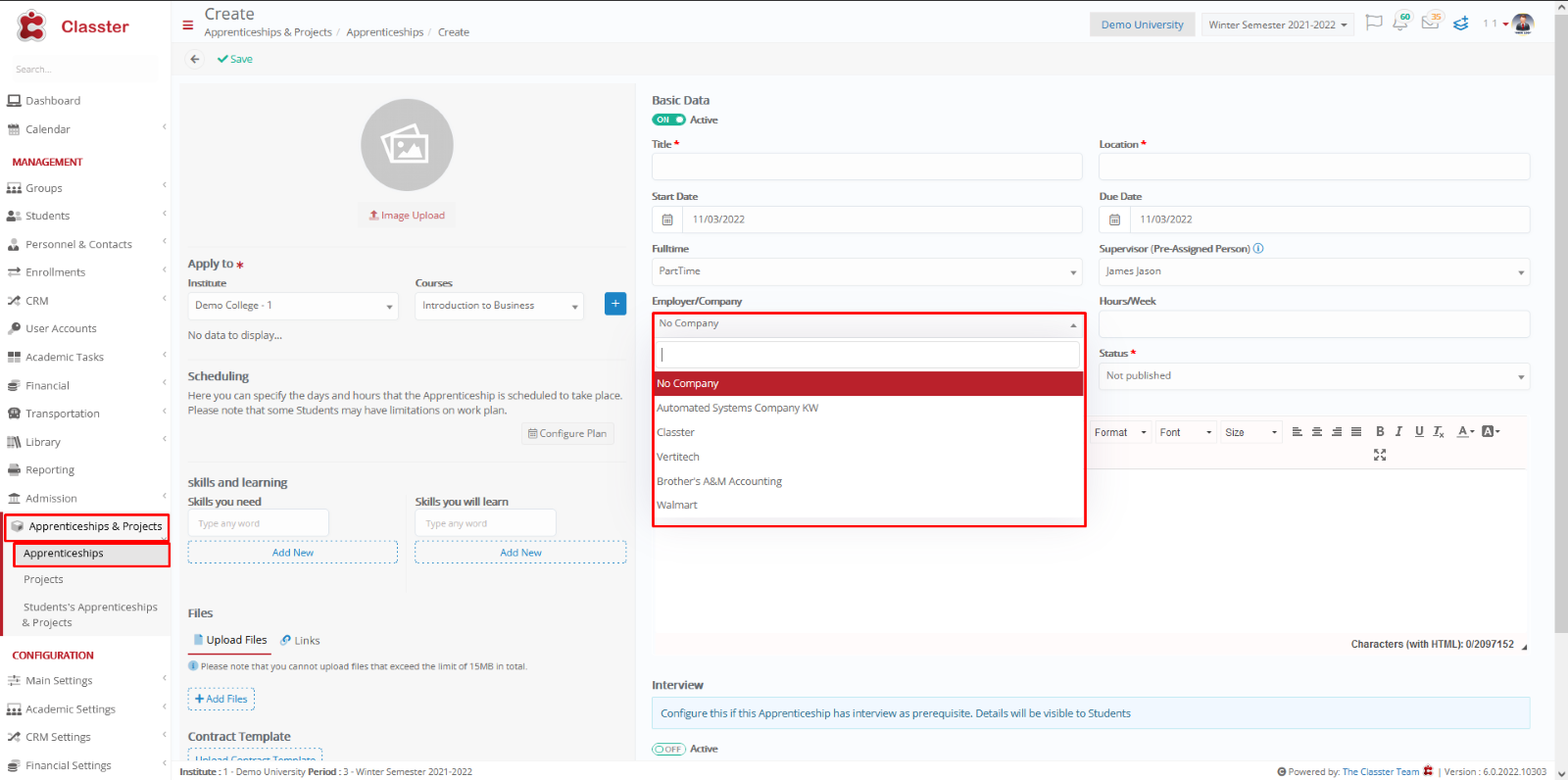Click the Title input field
This screenshot has height=780, width=1568.
867,167
